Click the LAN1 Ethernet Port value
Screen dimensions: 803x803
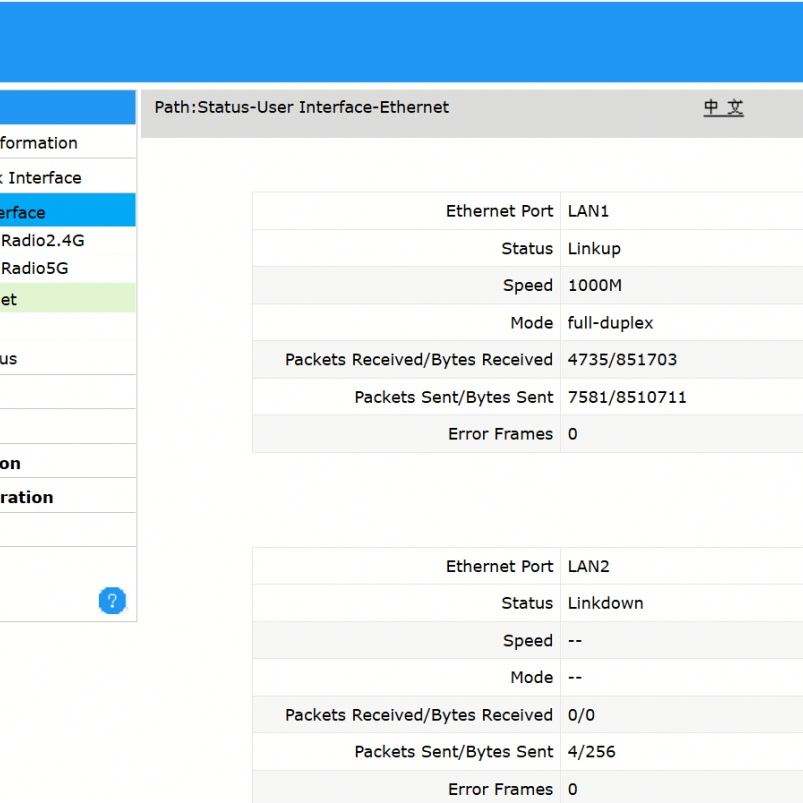[x=588, y=211]
